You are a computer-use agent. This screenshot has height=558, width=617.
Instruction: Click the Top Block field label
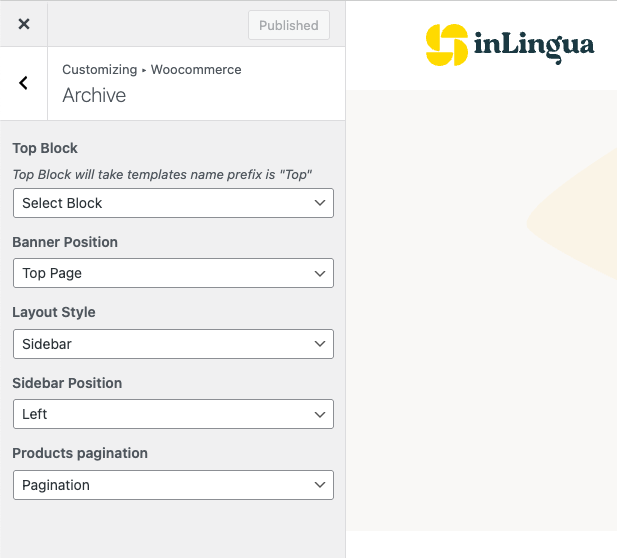45,148
